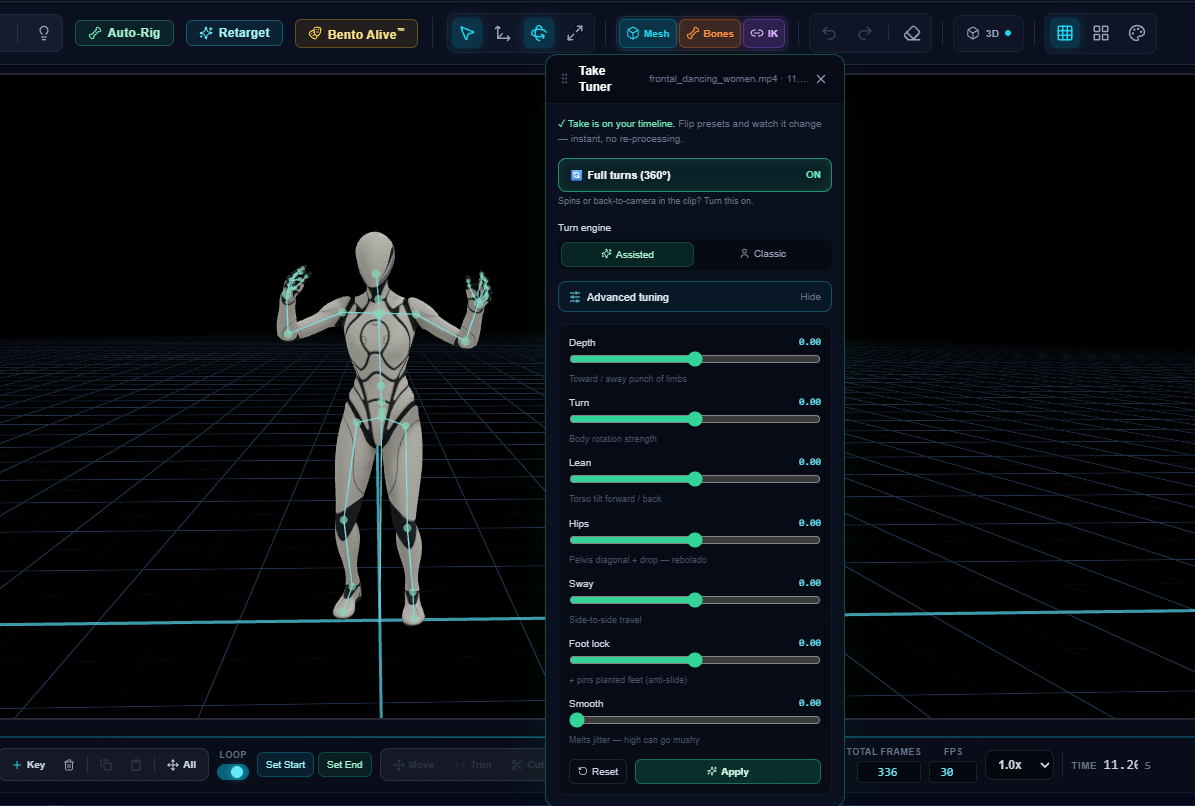Click the Sway slider handle
The image size is (1195, 806).
pos(694,600)
